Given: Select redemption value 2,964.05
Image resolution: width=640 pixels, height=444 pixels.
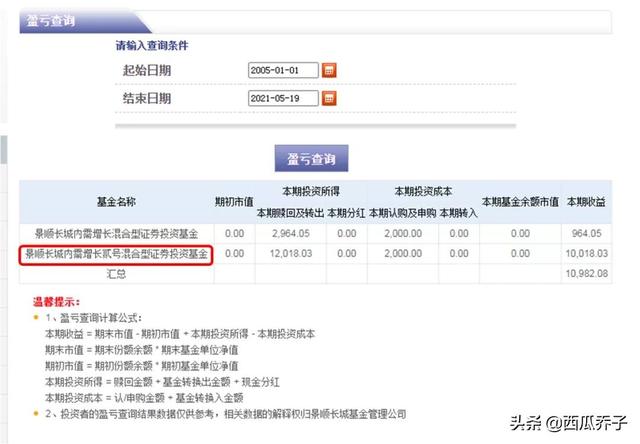Looking at the screenshot, I should point(291,233).
